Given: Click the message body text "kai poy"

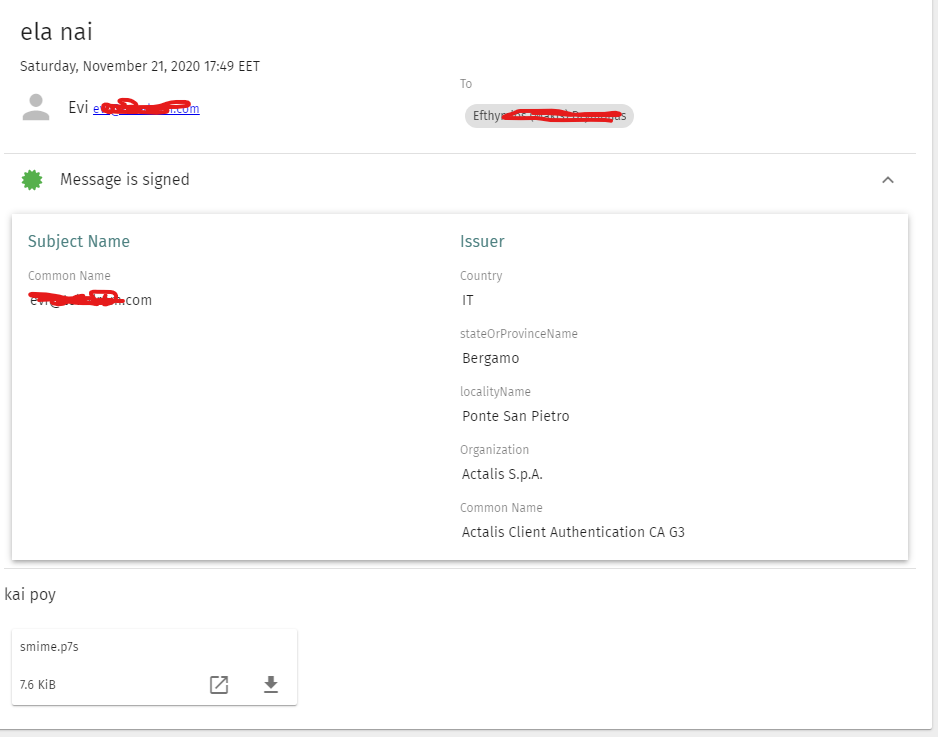Looking at the screenshot, I should click(x=30, y=595).
